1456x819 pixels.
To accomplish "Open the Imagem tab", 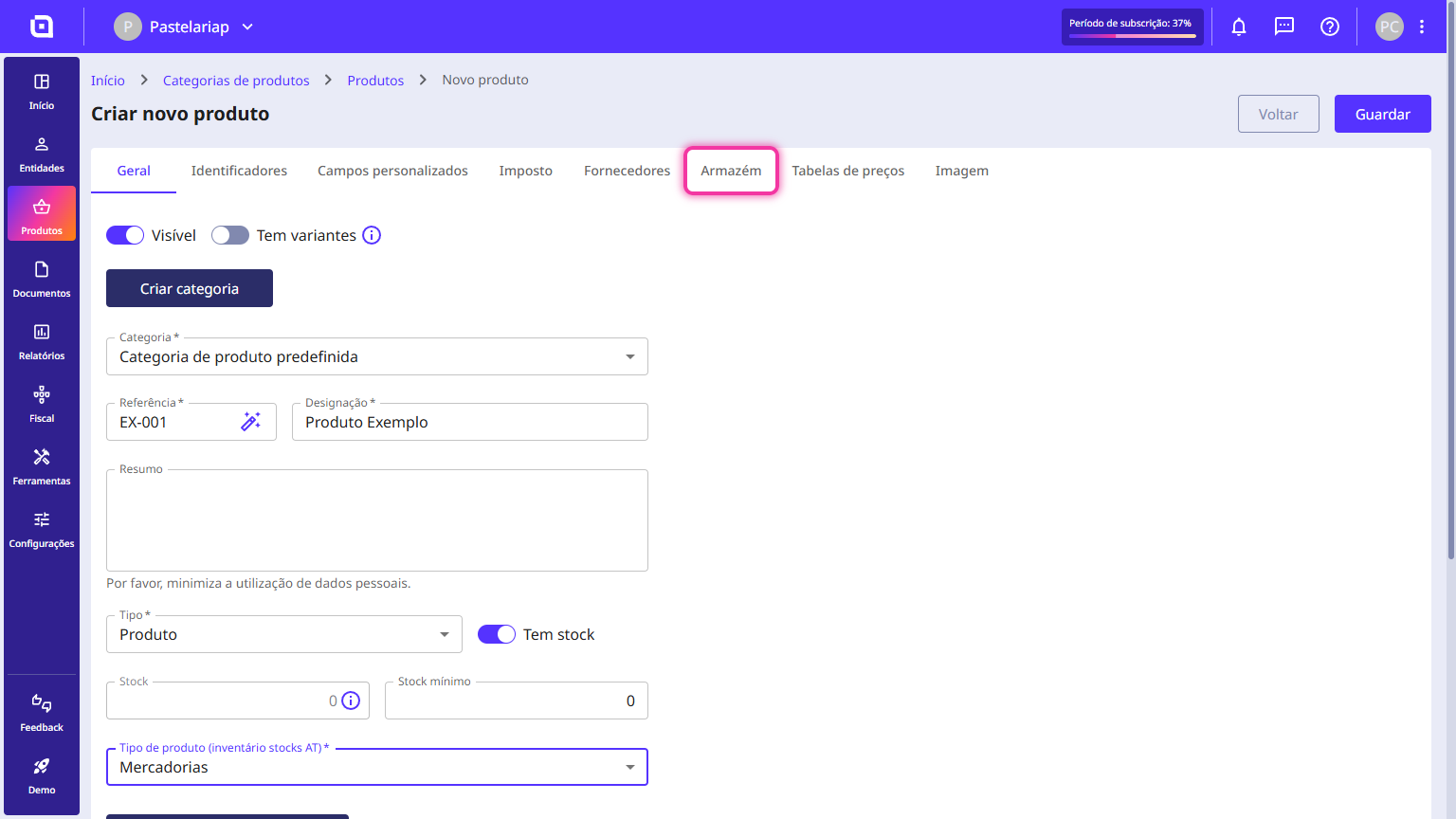I will (962, 171).
